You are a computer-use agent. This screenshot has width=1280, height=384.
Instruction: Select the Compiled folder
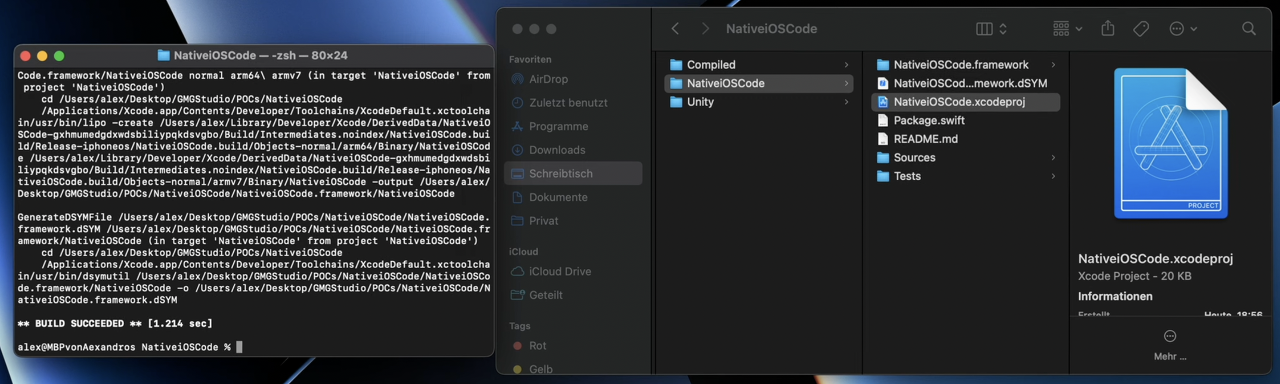[758, 65]
